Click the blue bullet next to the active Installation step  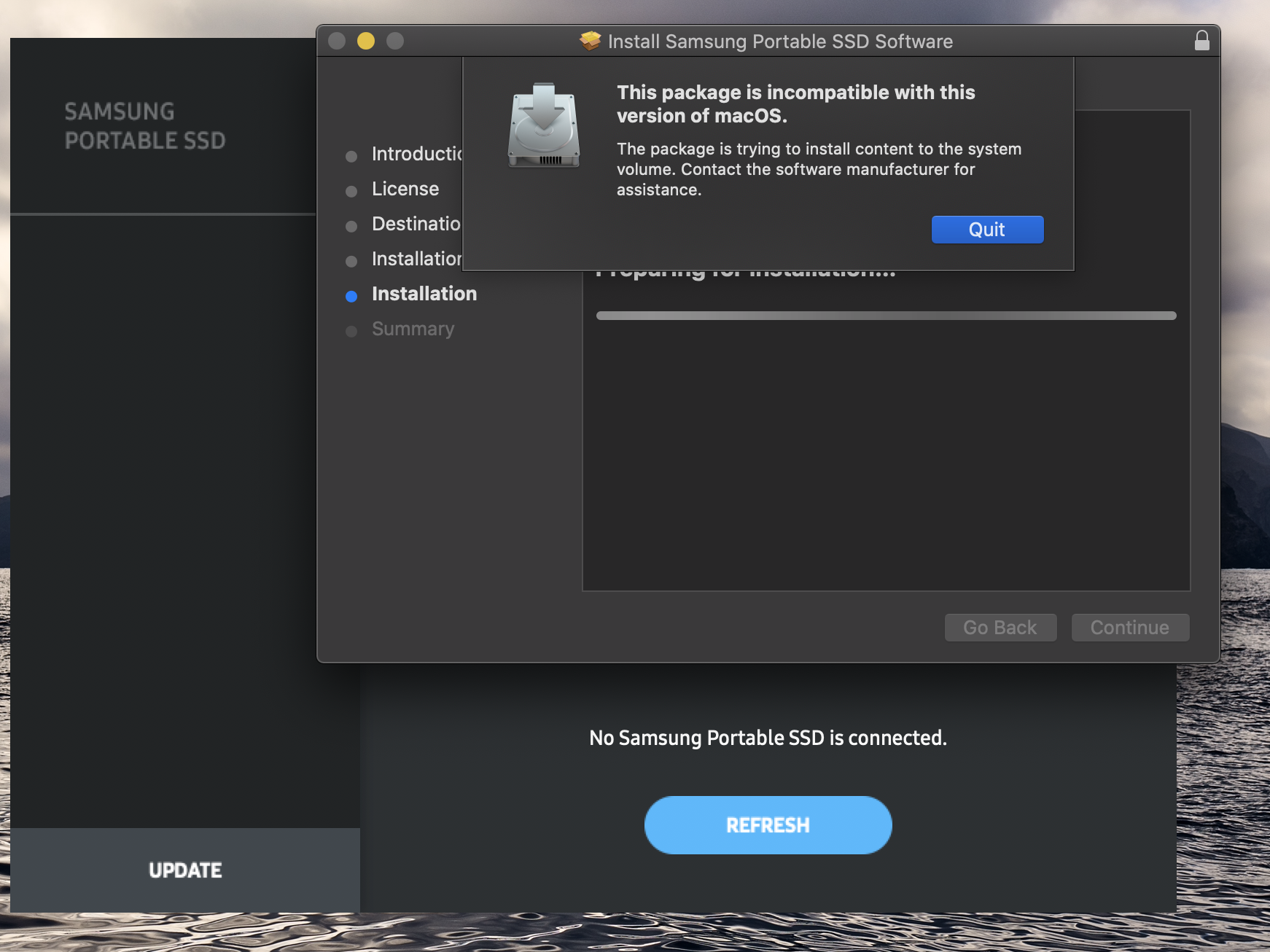351,296
